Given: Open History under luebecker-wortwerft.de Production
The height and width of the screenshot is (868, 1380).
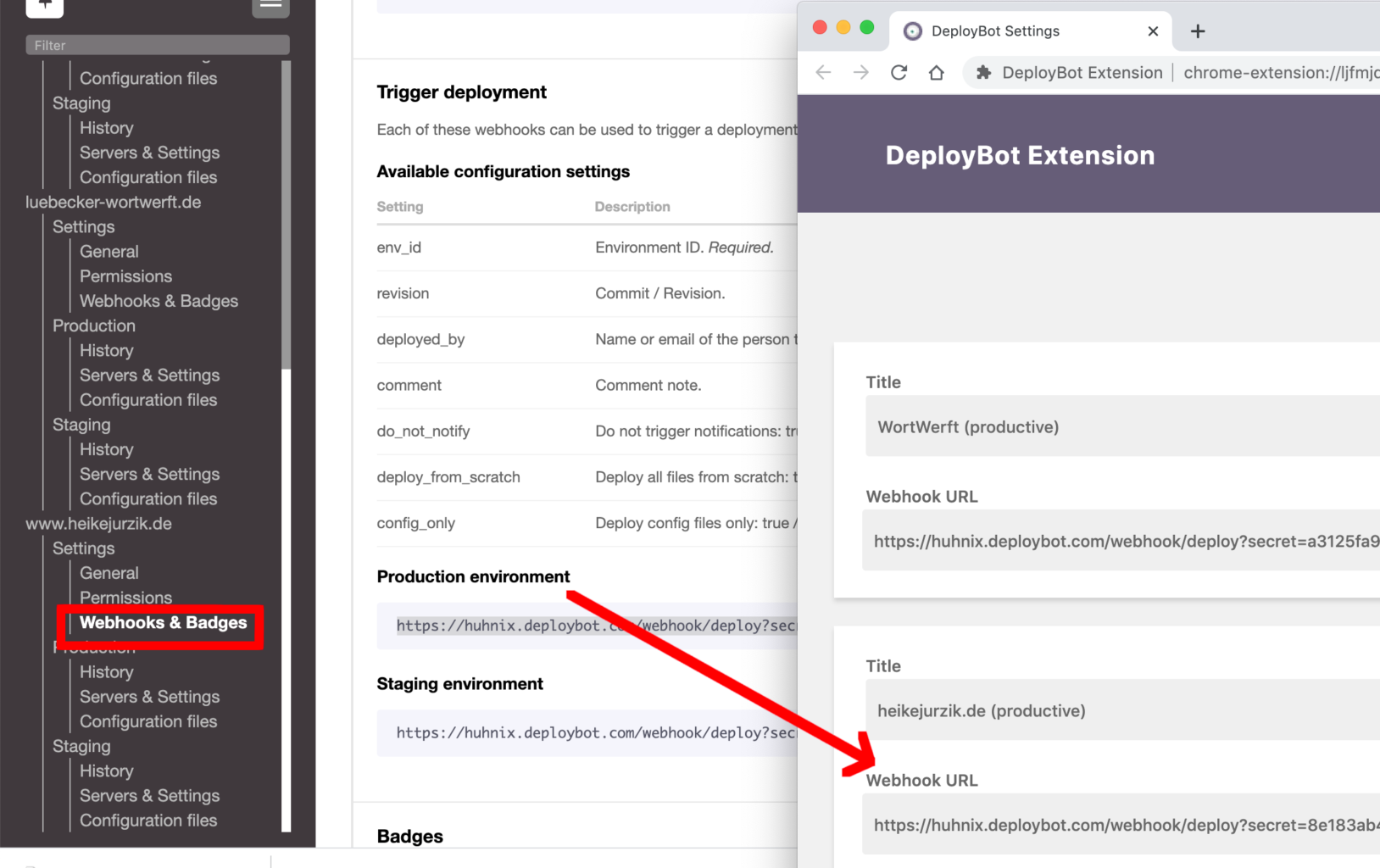Looking at the screenshot, I should [x=107, y=350].
